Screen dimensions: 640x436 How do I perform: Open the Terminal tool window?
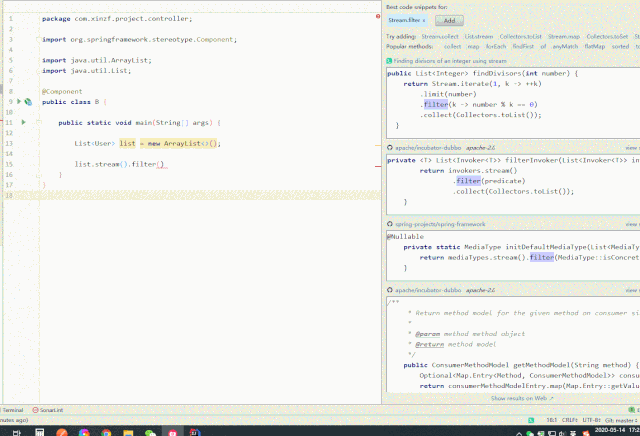click(x=12, y=410)
